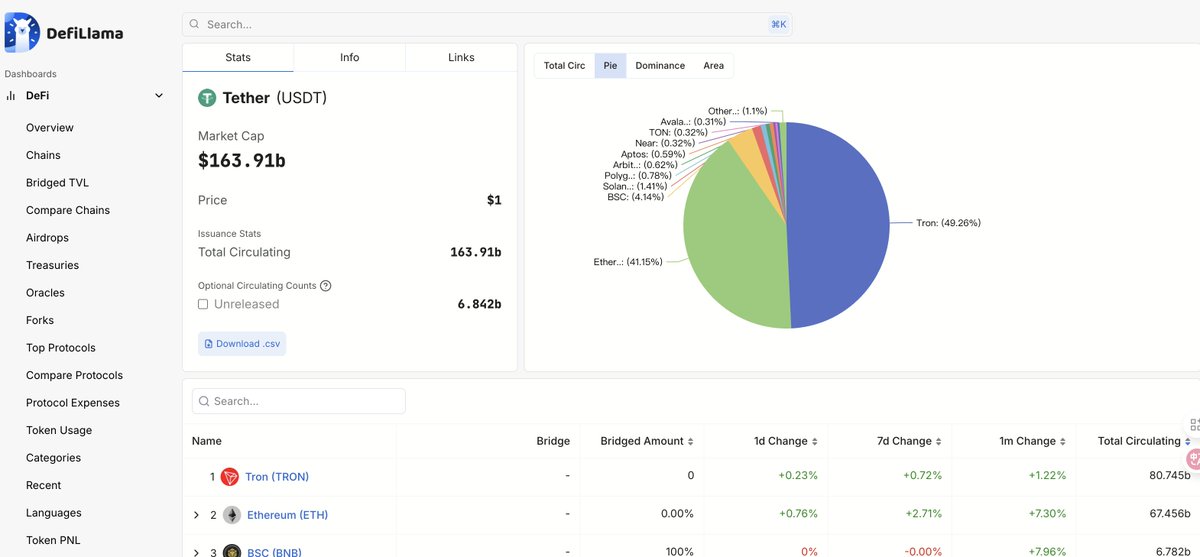Open Compare Protocols in the sidebar

tap(74, 375)
